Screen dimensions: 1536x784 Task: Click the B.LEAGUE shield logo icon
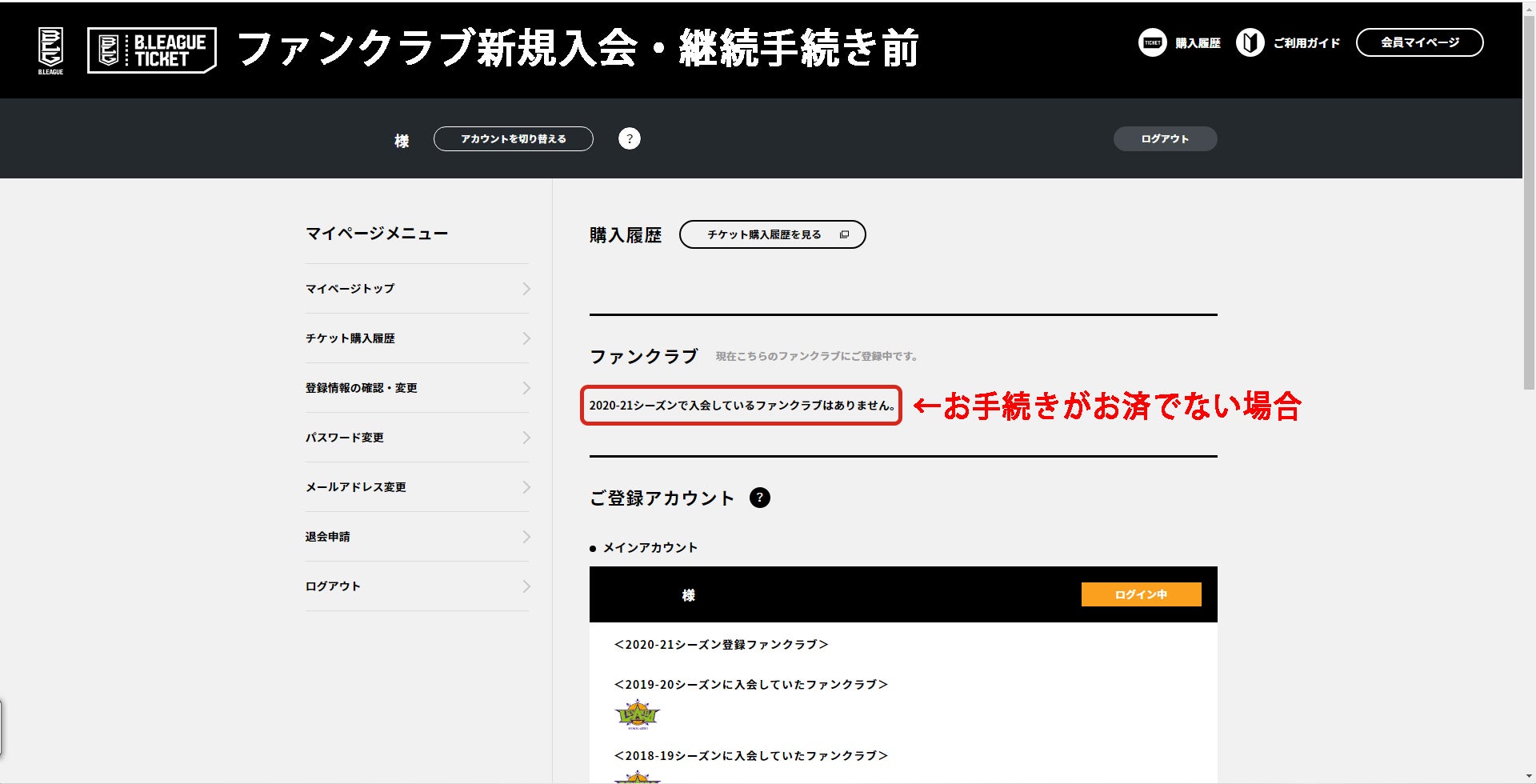(x=50, y=50)
